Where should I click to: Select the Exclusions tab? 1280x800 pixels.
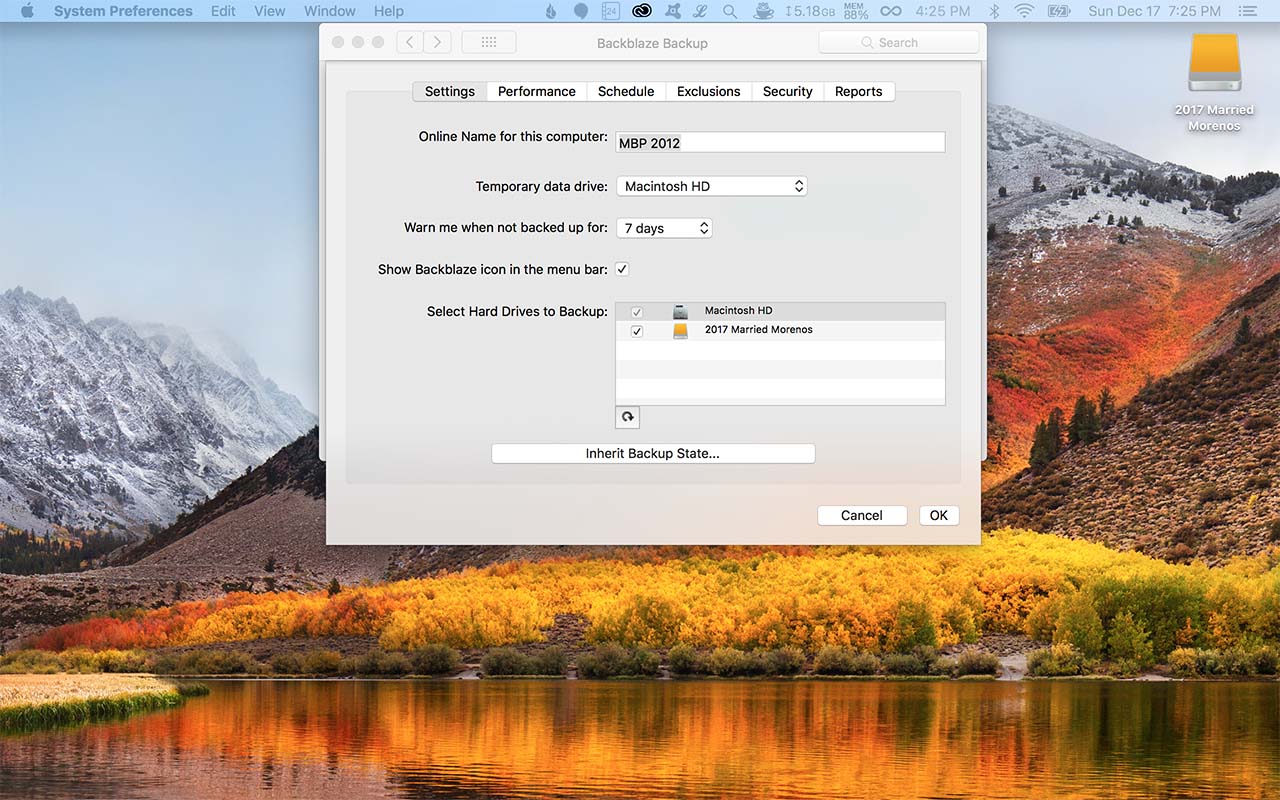tap(708, 91)
